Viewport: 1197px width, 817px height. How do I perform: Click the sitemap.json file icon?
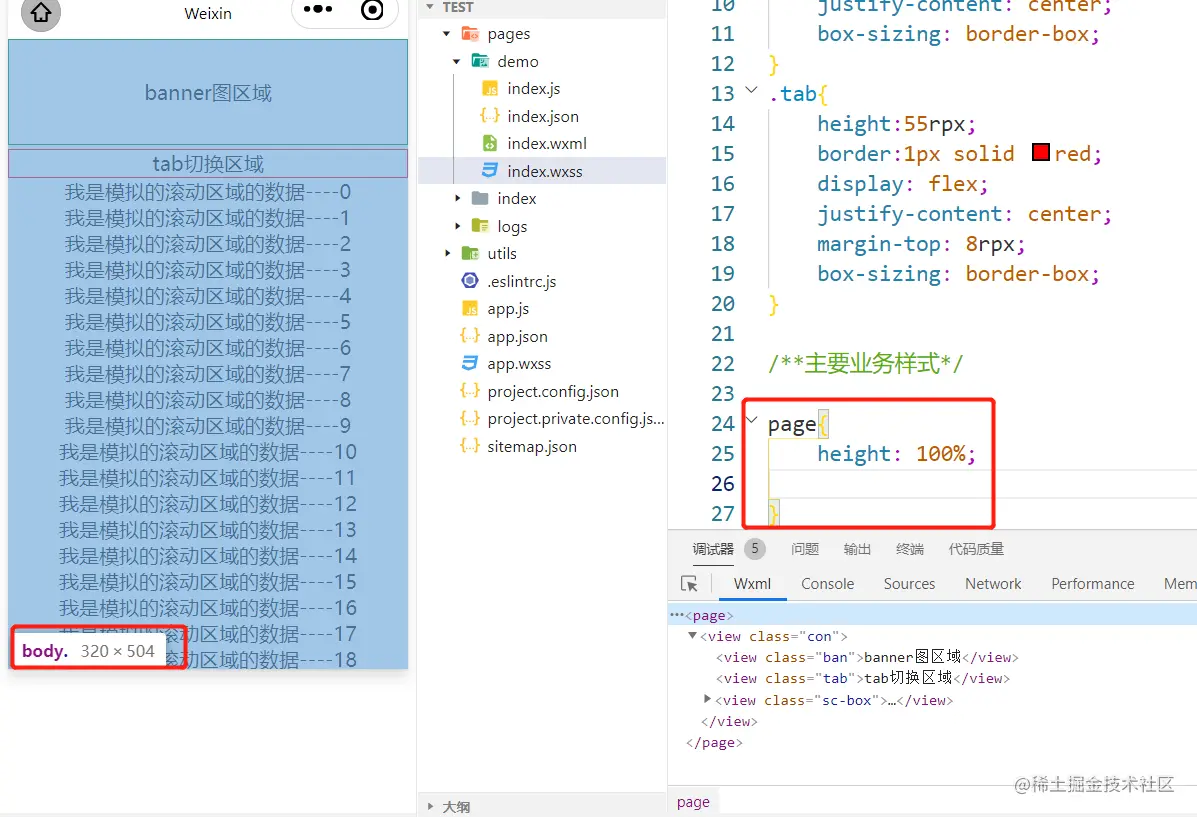click(x=470, y=446)
